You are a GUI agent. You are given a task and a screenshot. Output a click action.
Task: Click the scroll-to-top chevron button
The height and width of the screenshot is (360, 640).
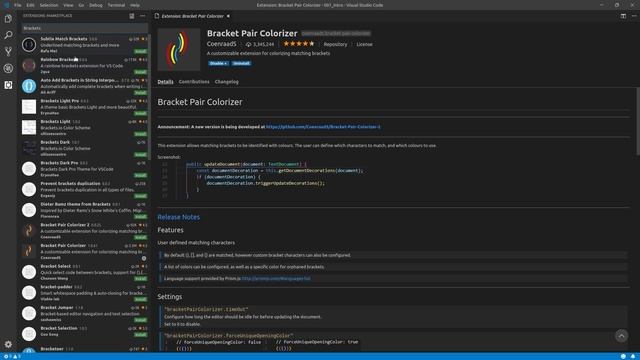[621, 336]
